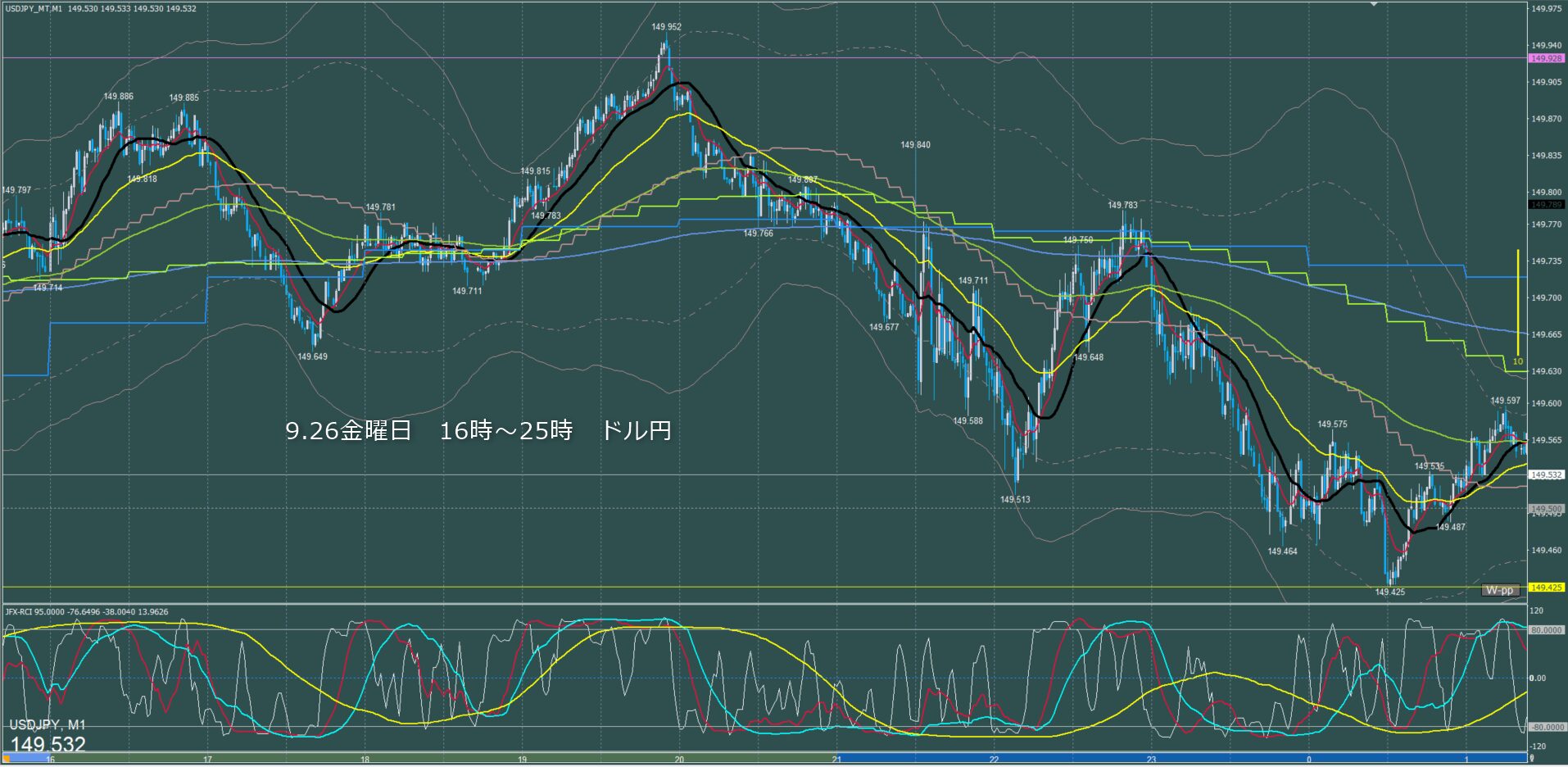
Task: Click hour 20 on the time axis
Action: pyautogui.click(x=679, y=760)
